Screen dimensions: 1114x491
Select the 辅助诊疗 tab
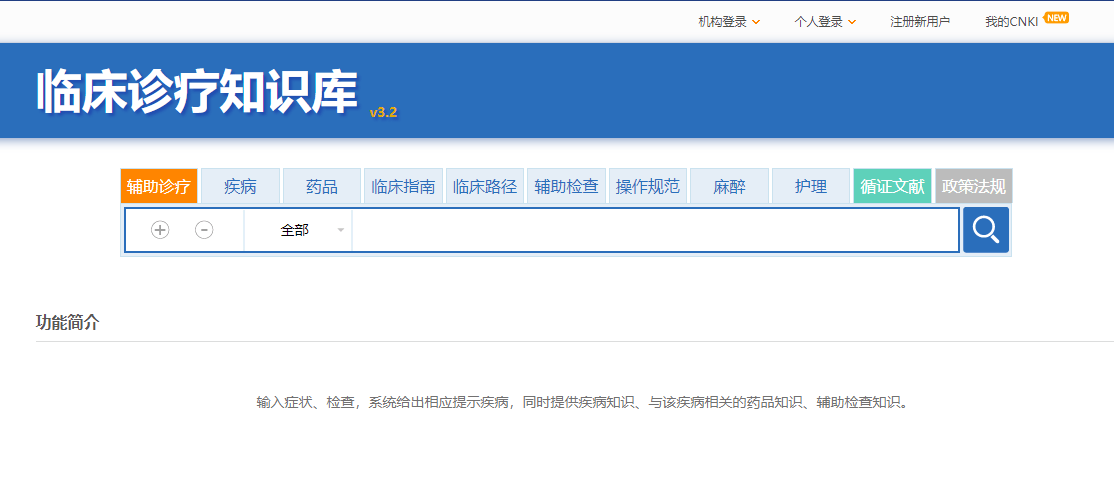point(159,186)
